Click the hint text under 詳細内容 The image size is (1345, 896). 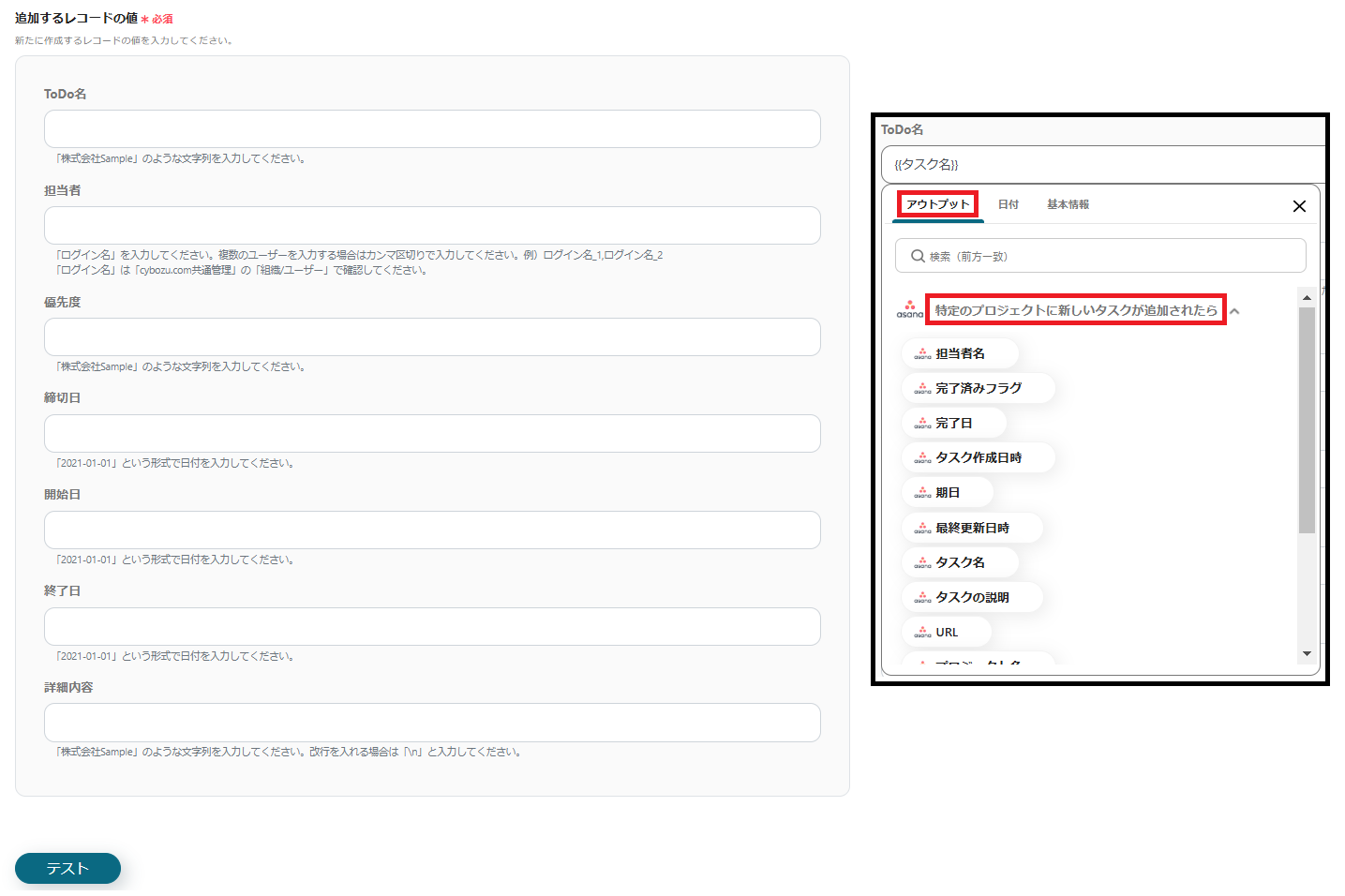[288, 752]
